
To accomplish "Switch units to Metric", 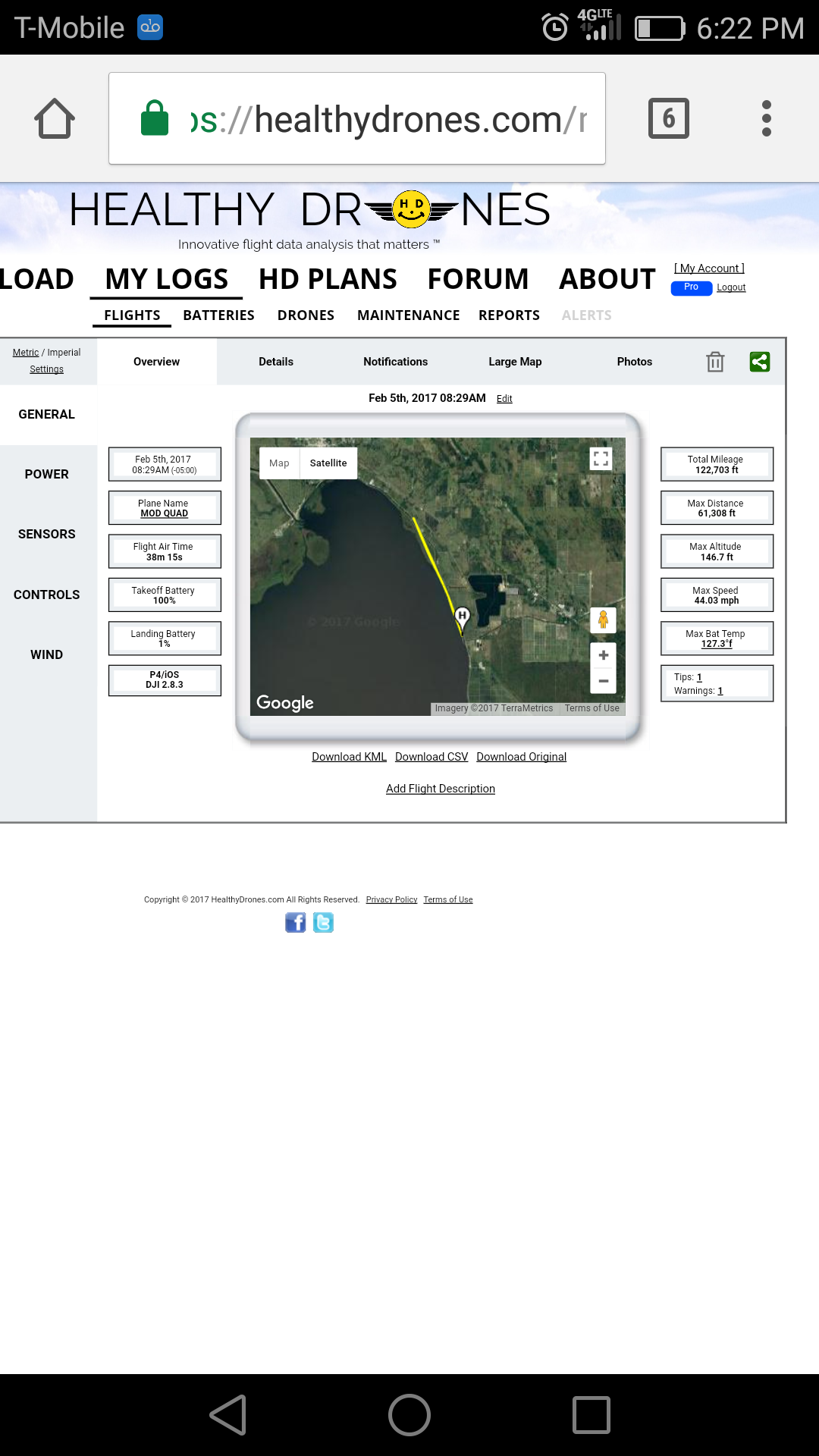I will [26, 353].
